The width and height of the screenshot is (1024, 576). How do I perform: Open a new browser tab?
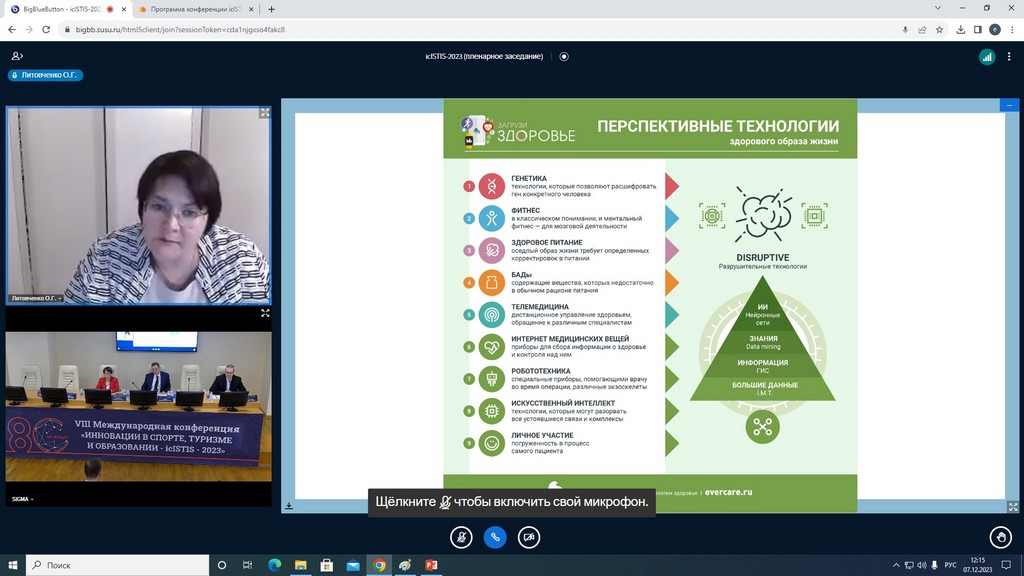(x=271, y=9)
